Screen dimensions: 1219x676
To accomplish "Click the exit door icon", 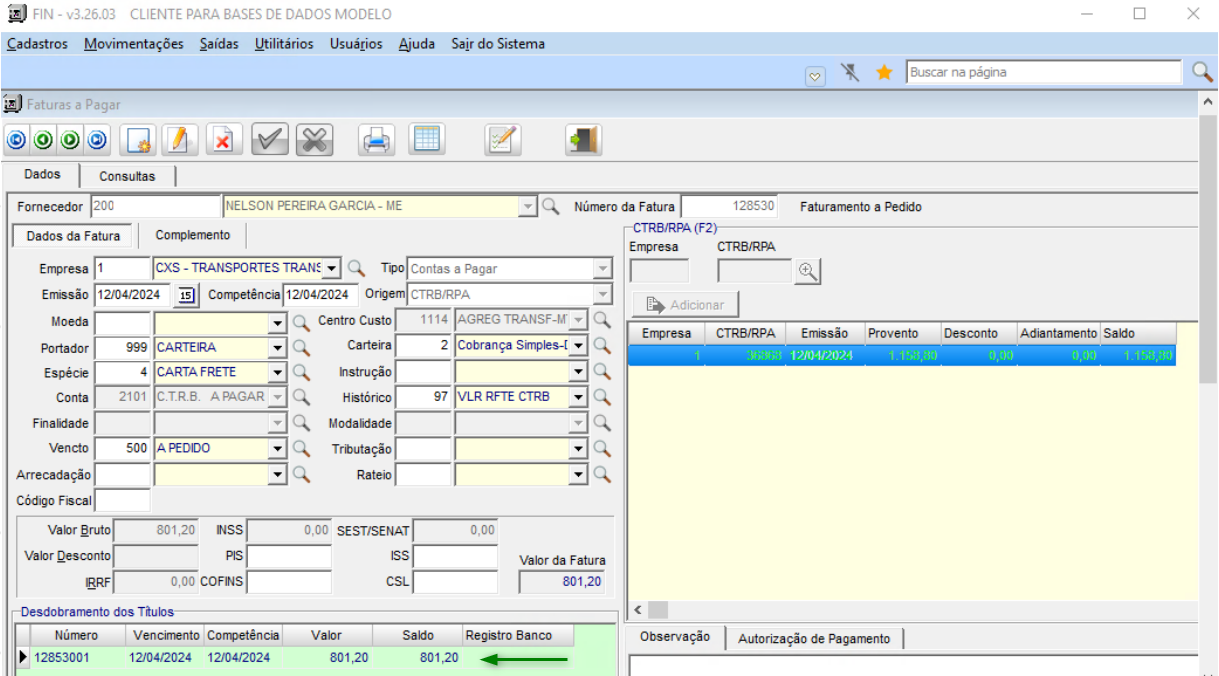I will click(583, 140).
